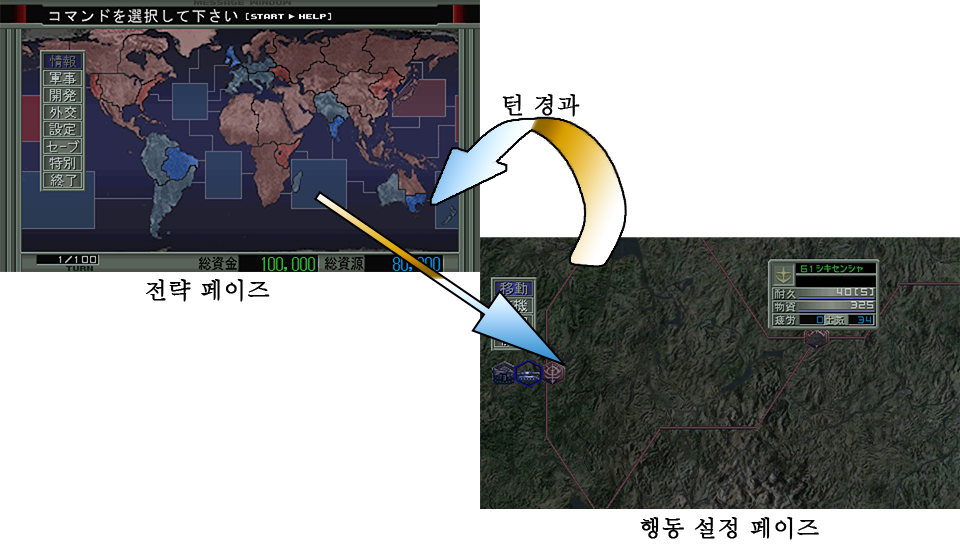Click the Federation emblem in unit panel
960x544 pixels.
tap(783, 274)
